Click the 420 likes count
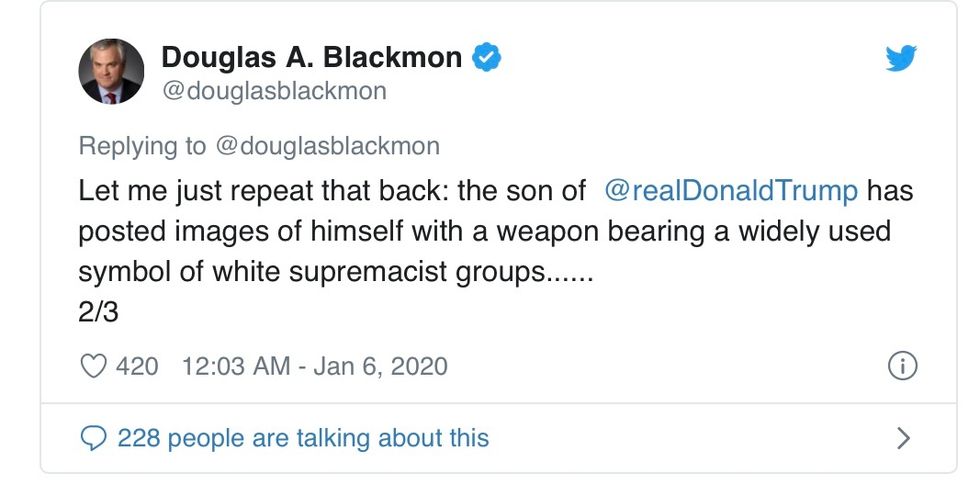The image size is (980, 485). [137, 366]
